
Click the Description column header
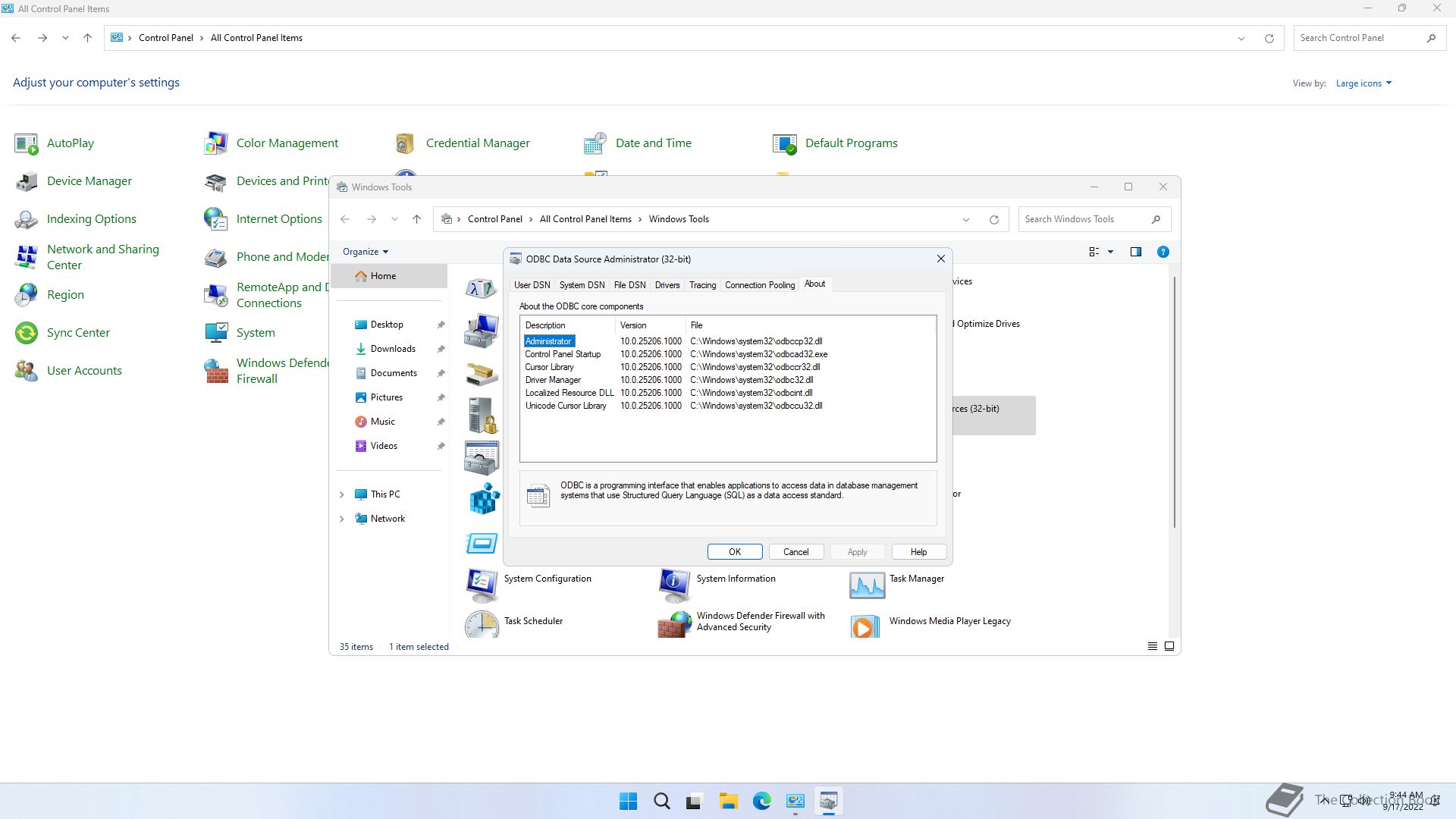(x=567, y=325)
